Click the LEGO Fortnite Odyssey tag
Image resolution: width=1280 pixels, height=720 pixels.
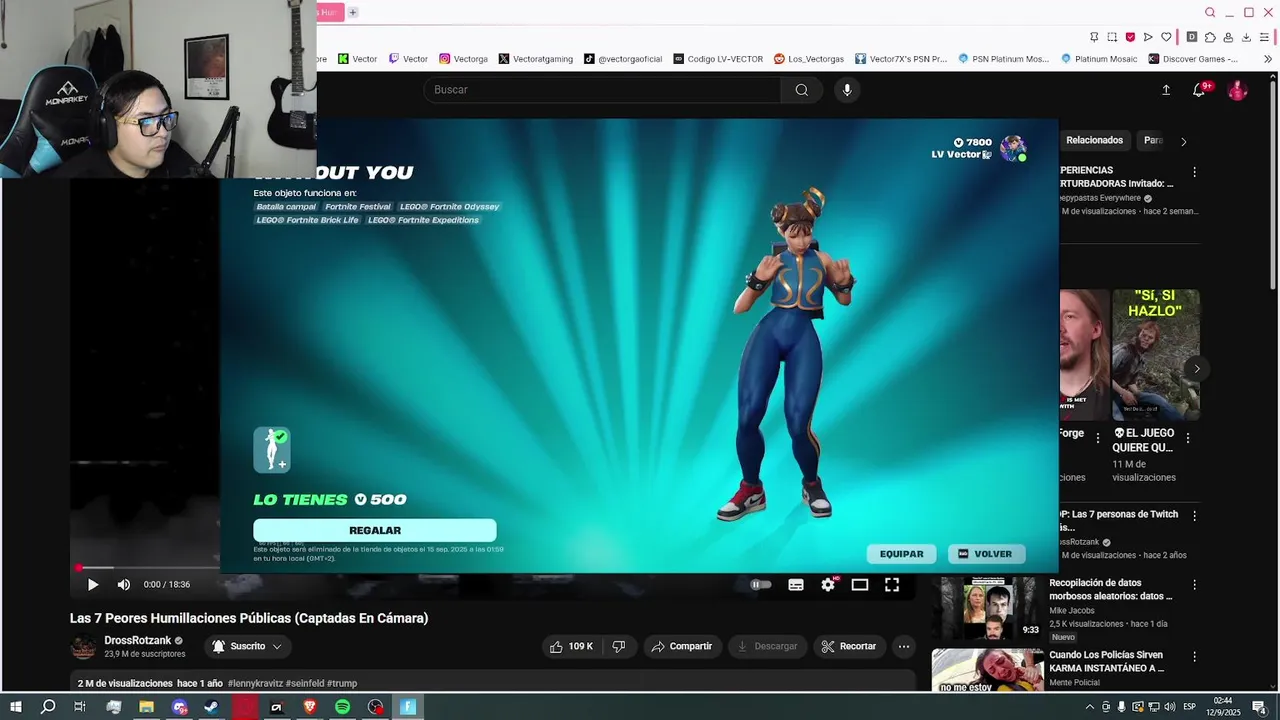pyautogui.click(x=449, y=207)
